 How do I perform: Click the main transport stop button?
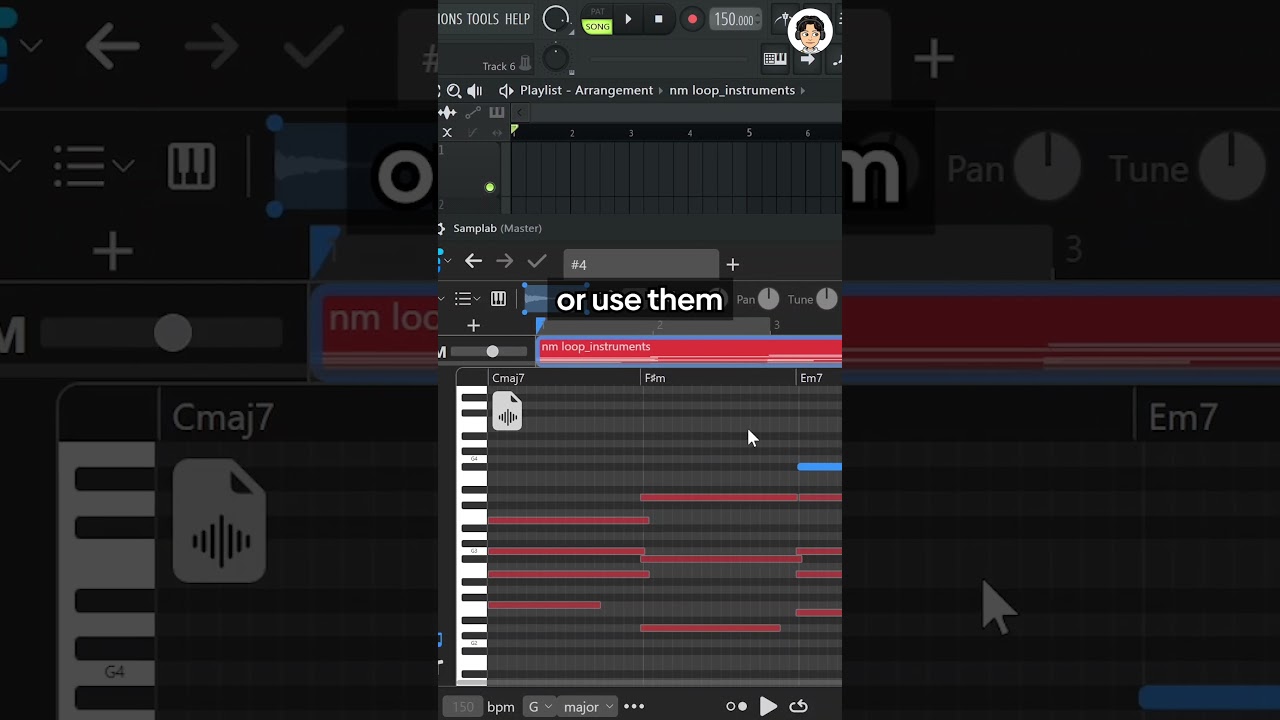[658, 19]
